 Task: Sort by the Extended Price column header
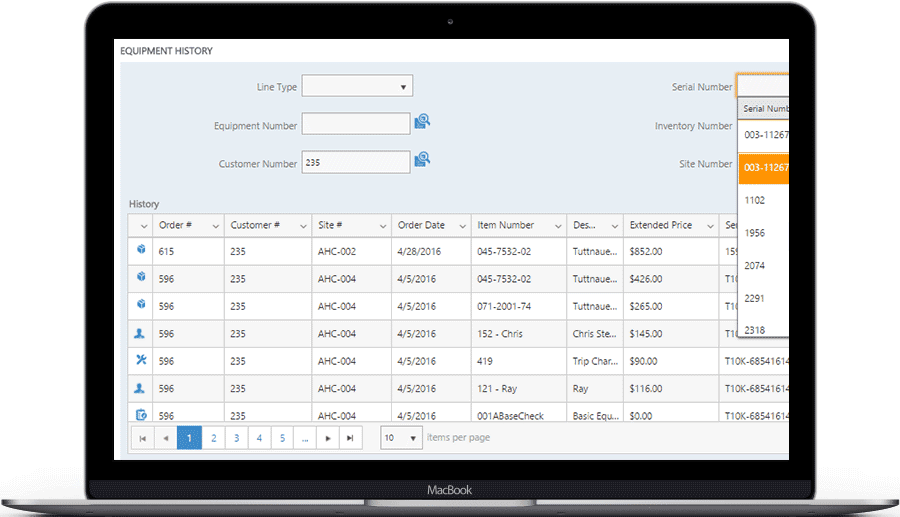tap(660, 225)
